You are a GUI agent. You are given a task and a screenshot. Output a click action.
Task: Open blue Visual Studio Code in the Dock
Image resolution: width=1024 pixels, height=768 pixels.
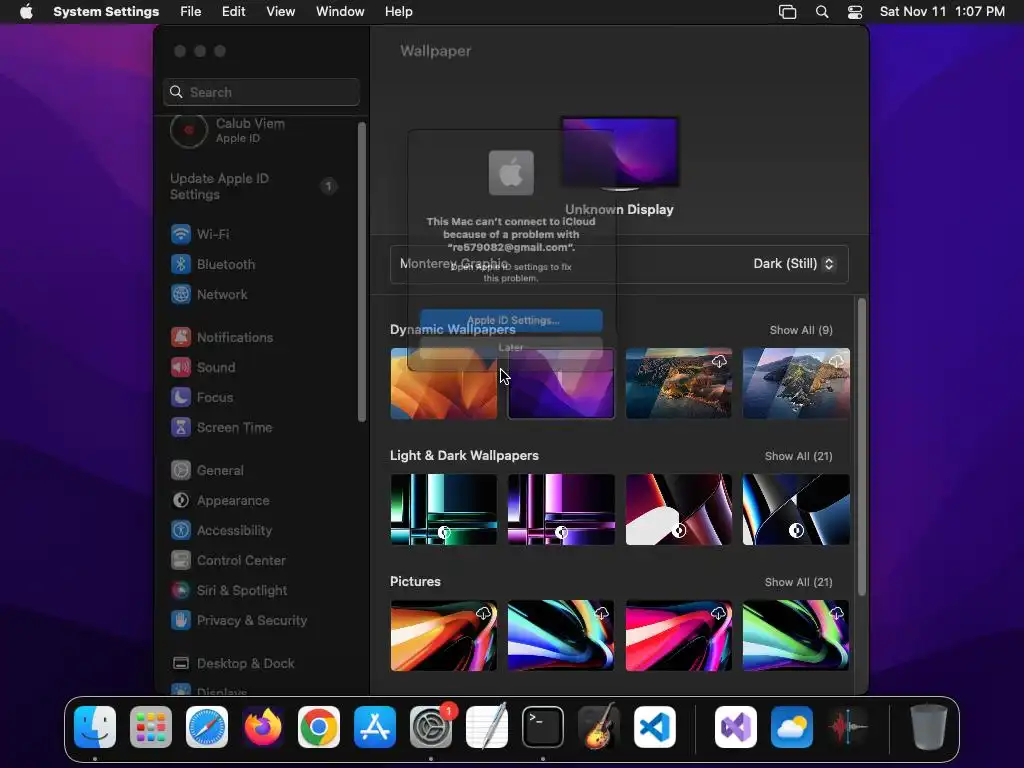click(x=655, y=727)
